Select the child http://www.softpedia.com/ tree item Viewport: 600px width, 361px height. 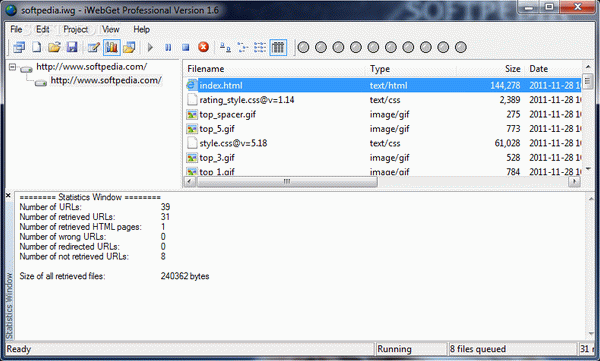tap(106, 80)
